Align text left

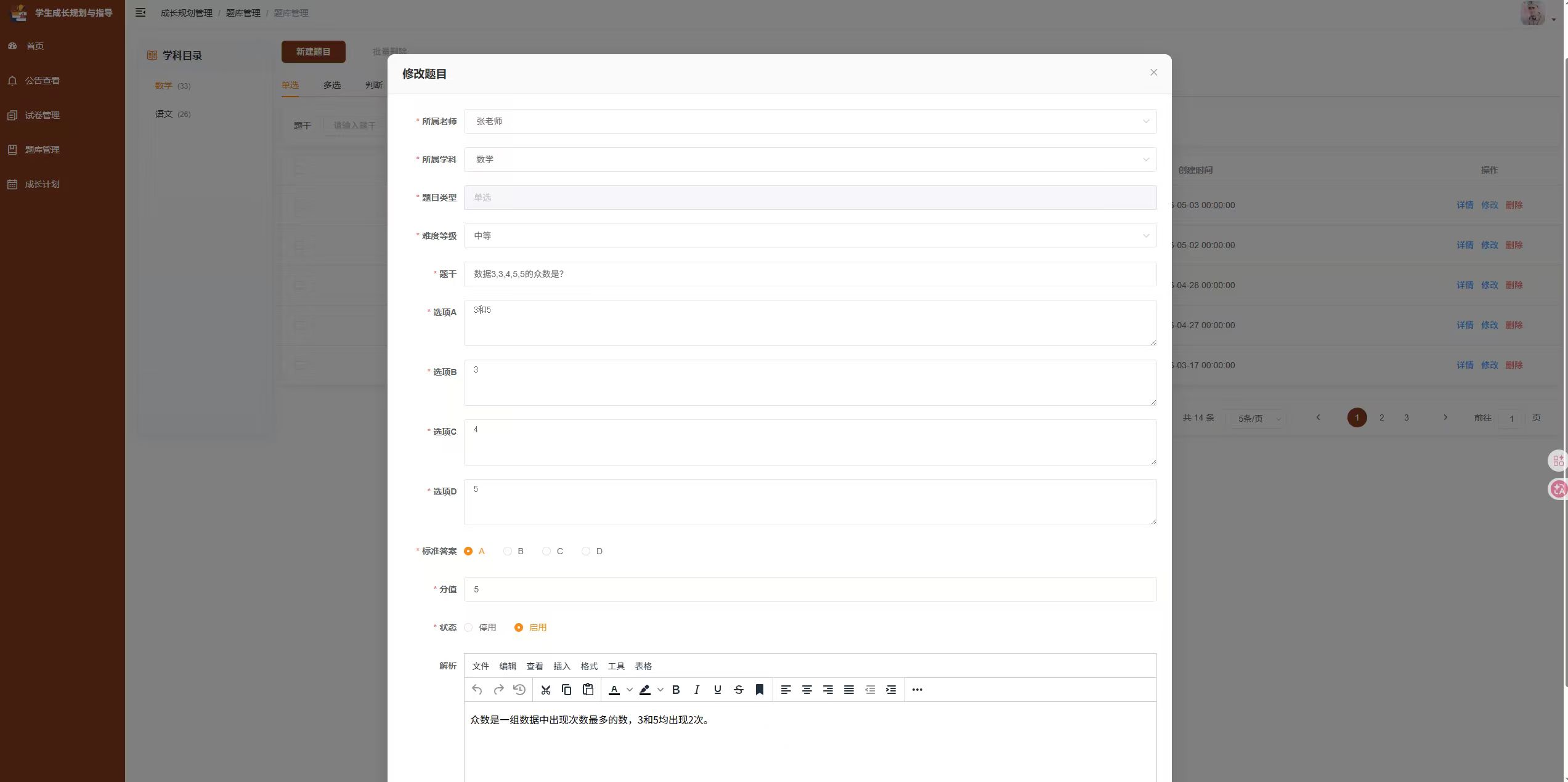pyautogui.click(x=786, y=690)
